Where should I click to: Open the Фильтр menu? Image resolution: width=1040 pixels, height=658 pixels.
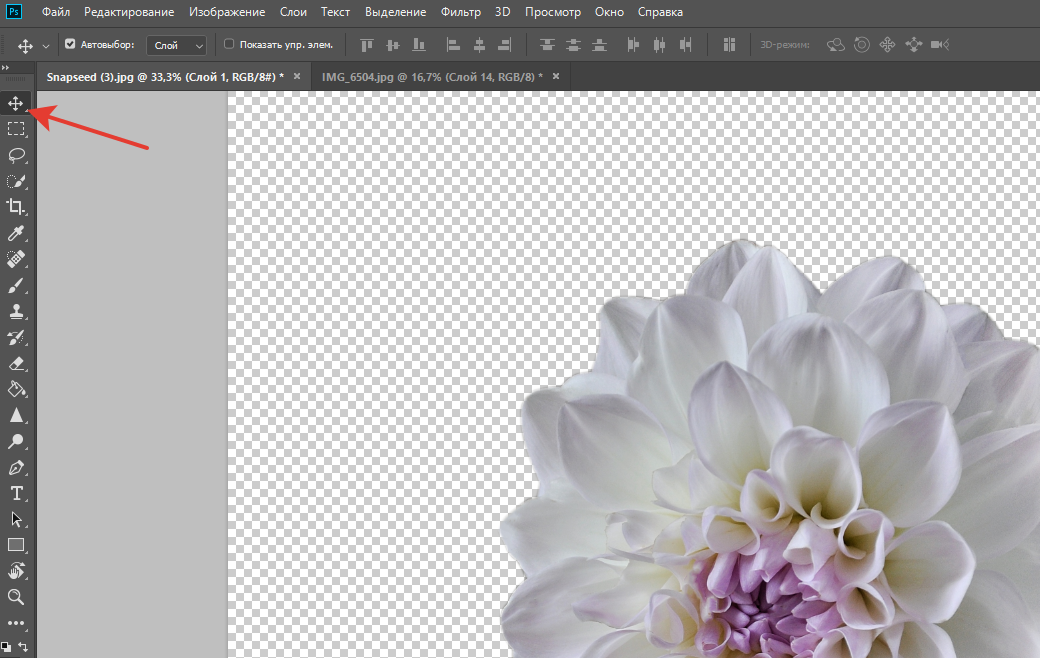(461, 12)
